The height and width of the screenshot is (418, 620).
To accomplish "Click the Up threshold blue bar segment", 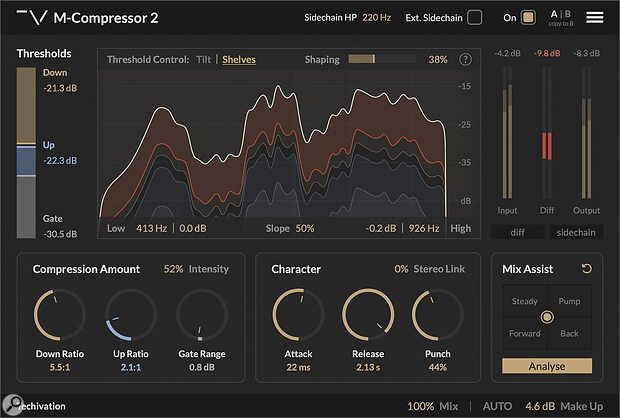I will (26, 161).
